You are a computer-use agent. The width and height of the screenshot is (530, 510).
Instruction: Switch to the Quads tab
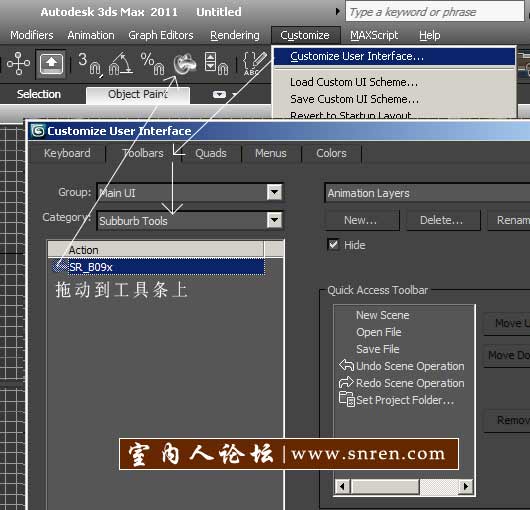click(x=211, y=153)
